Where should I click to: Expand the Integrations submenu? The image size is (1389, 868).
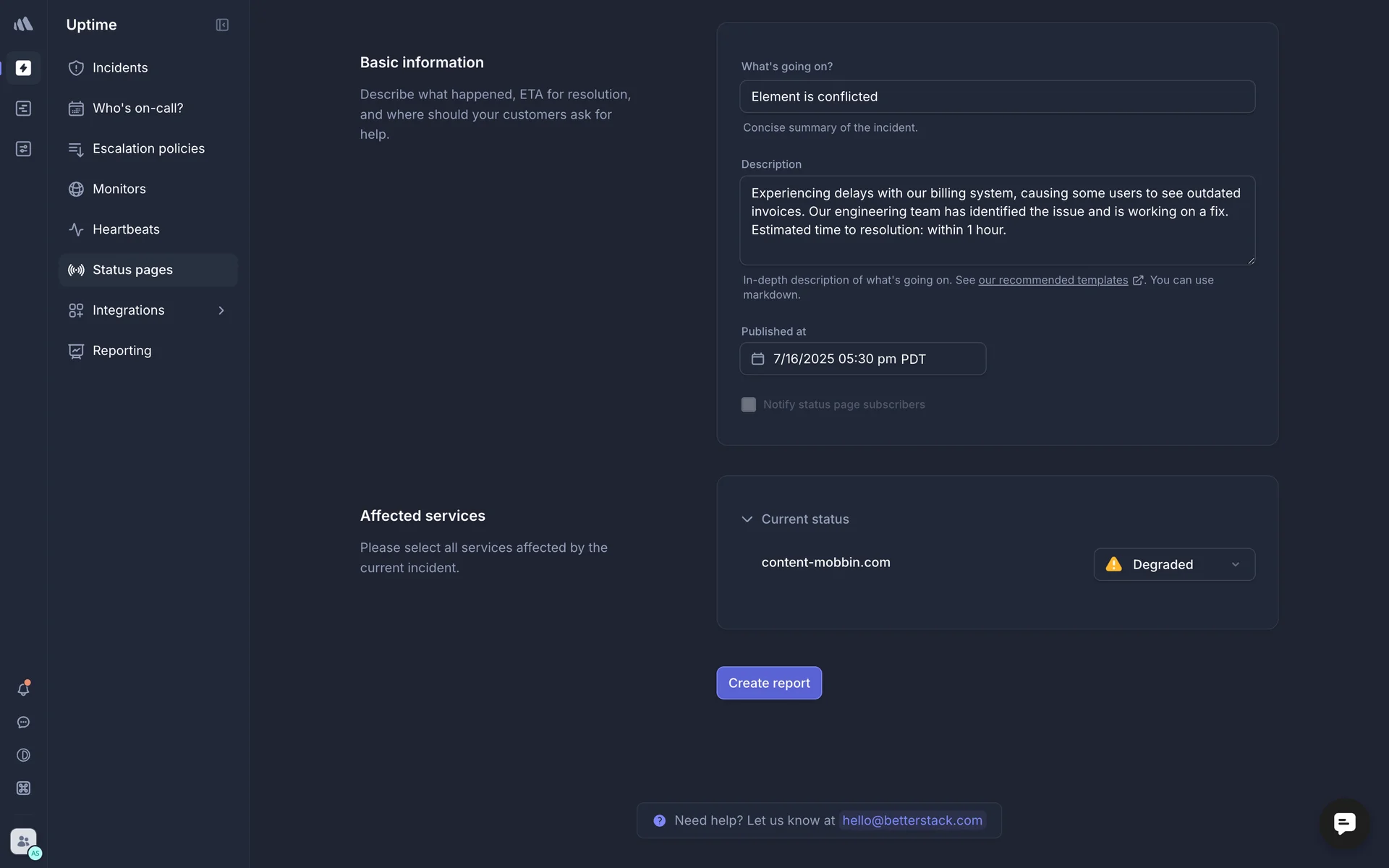[x=221, y=310]
